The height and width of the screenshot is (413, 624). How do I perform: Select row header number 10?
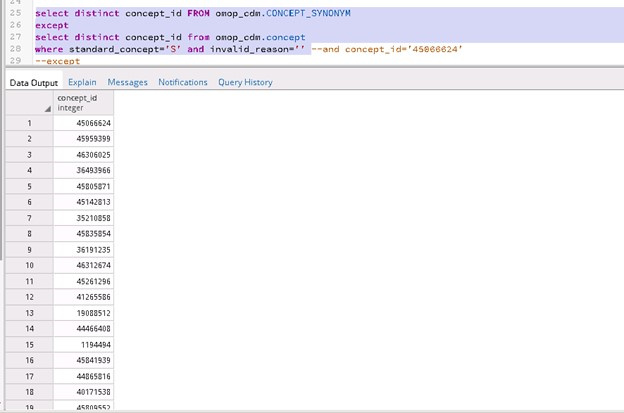coord(29,265)
